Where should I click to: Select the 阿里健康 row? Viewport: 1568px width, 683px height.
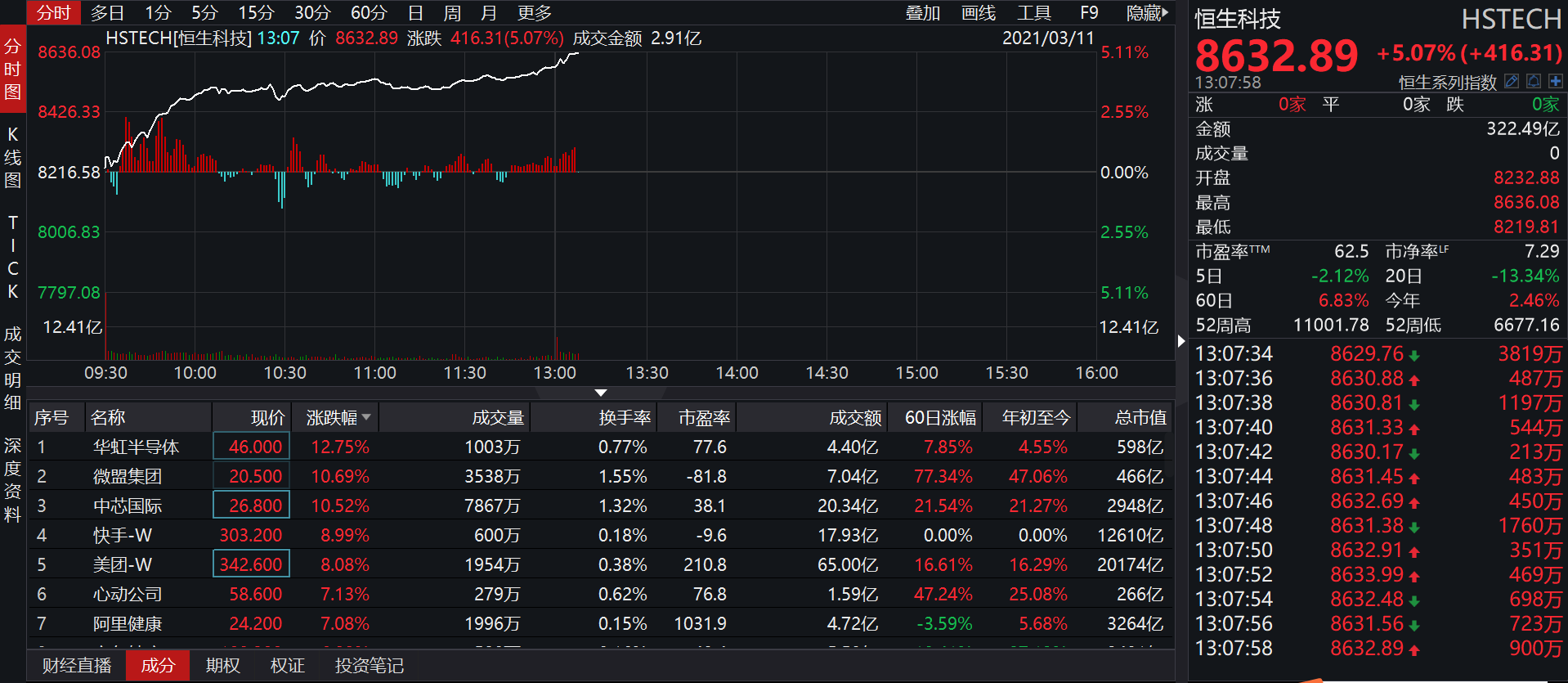601,624
